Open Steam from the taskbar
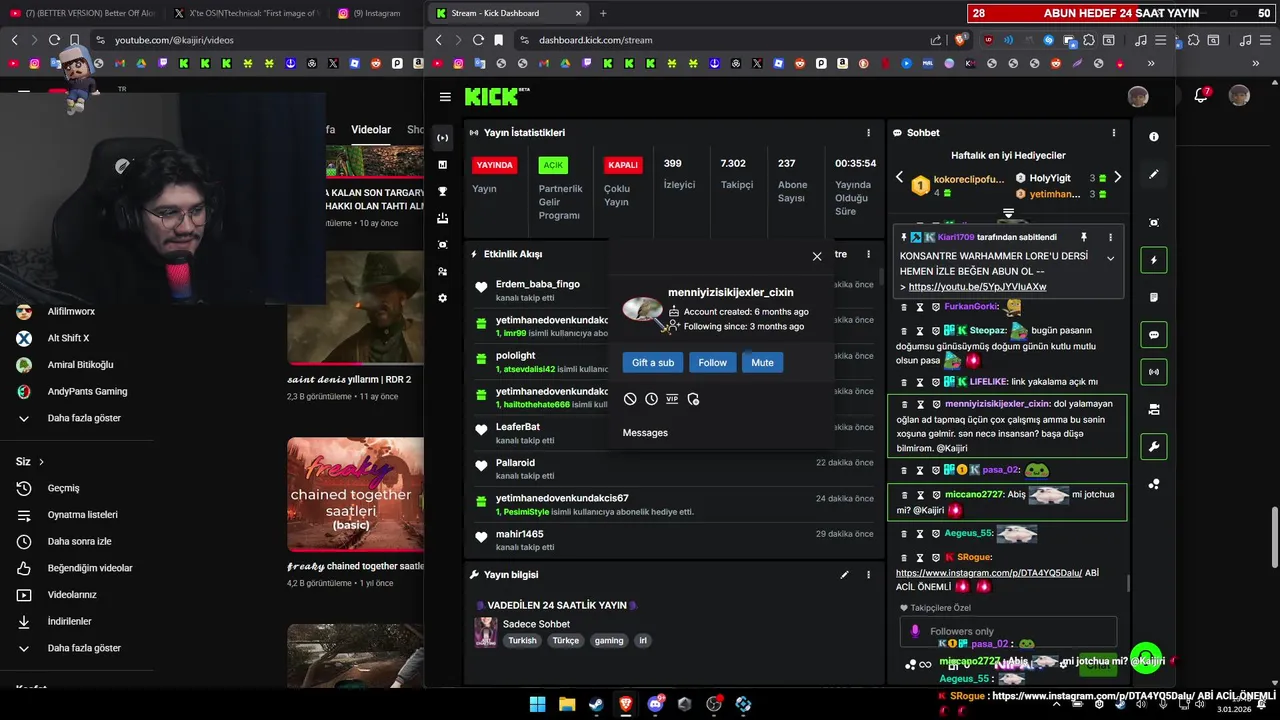This screenshot has height=720, width=1280. pyautogui.click(x=596, y=704)
